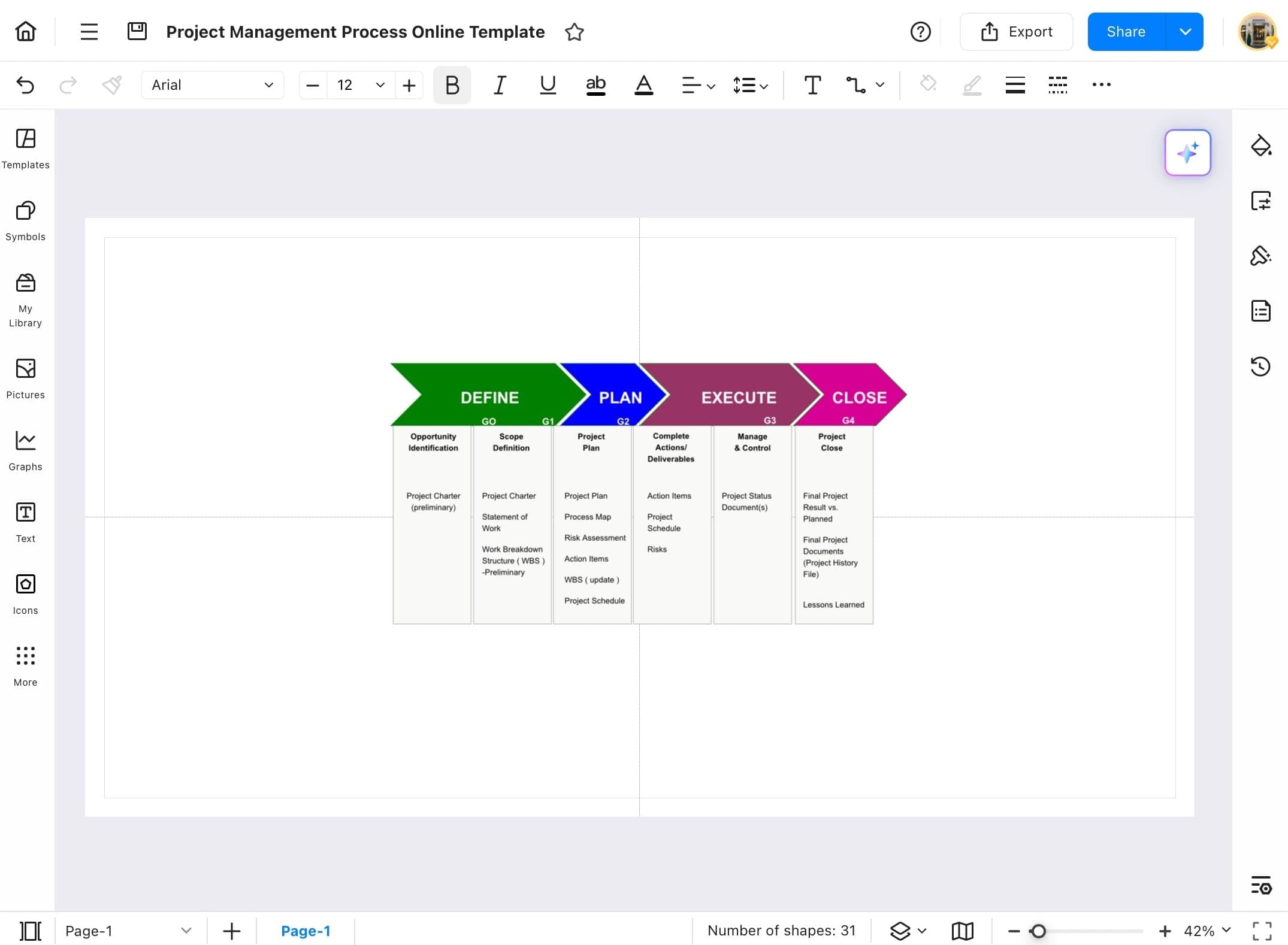The image size is (1288, 945).
Task: Switch to the Page-1 tab
Action: [x=306, y=931]
